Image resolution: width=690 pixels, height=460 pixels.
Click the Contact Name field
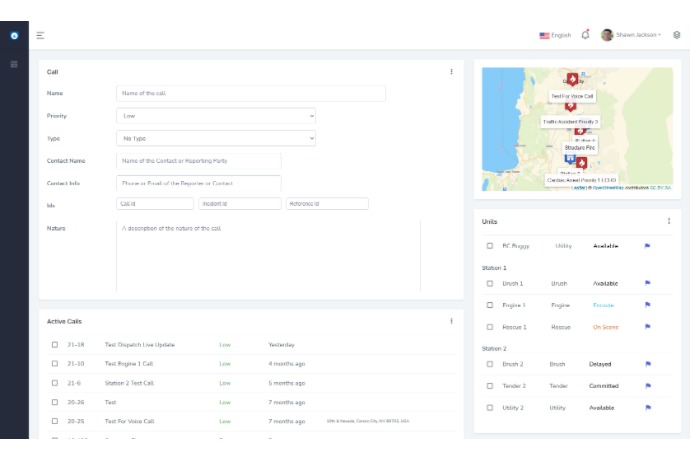(199, 161)
